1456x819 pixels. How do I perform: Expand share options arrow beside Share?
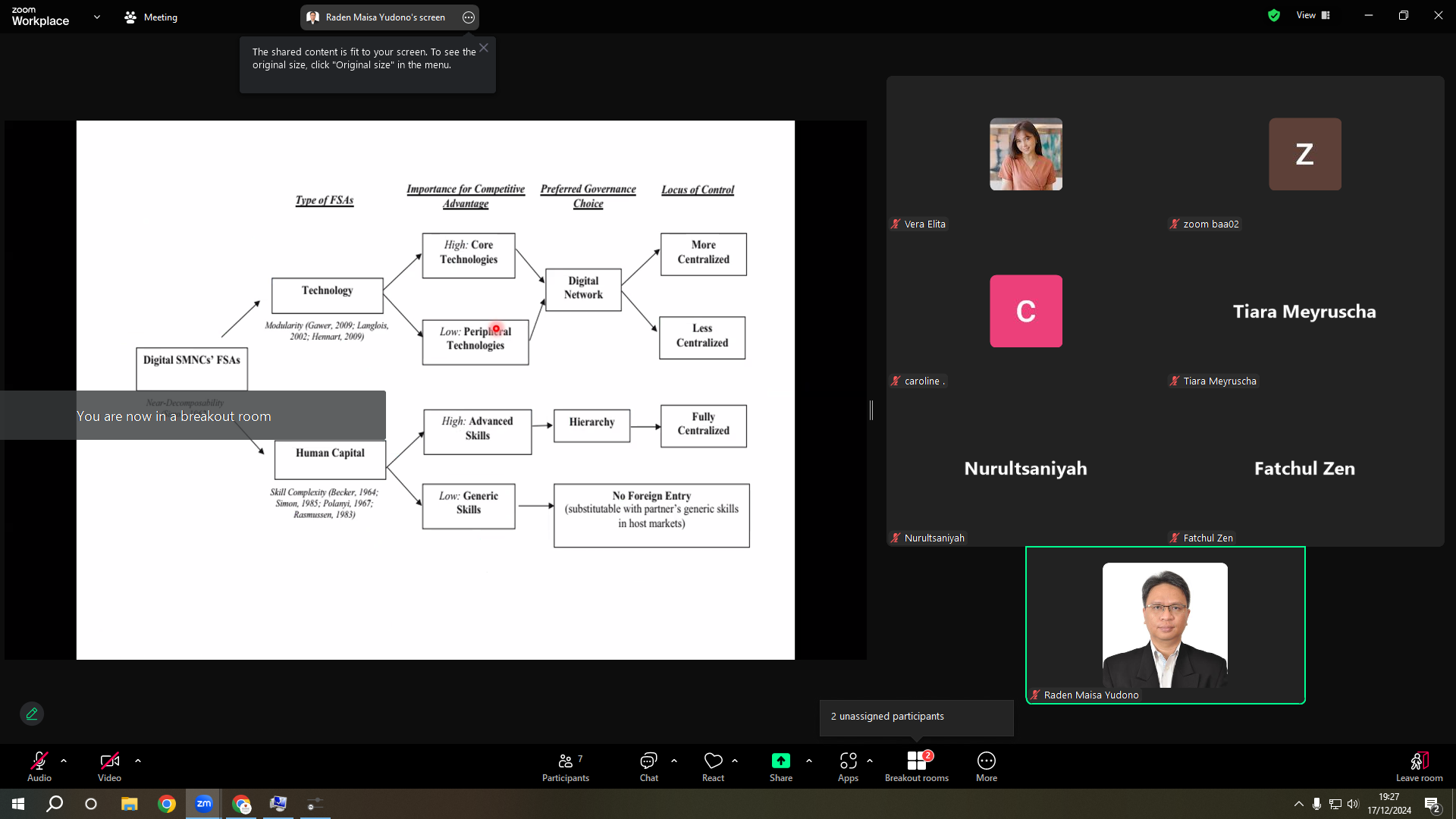click(809, 761)
